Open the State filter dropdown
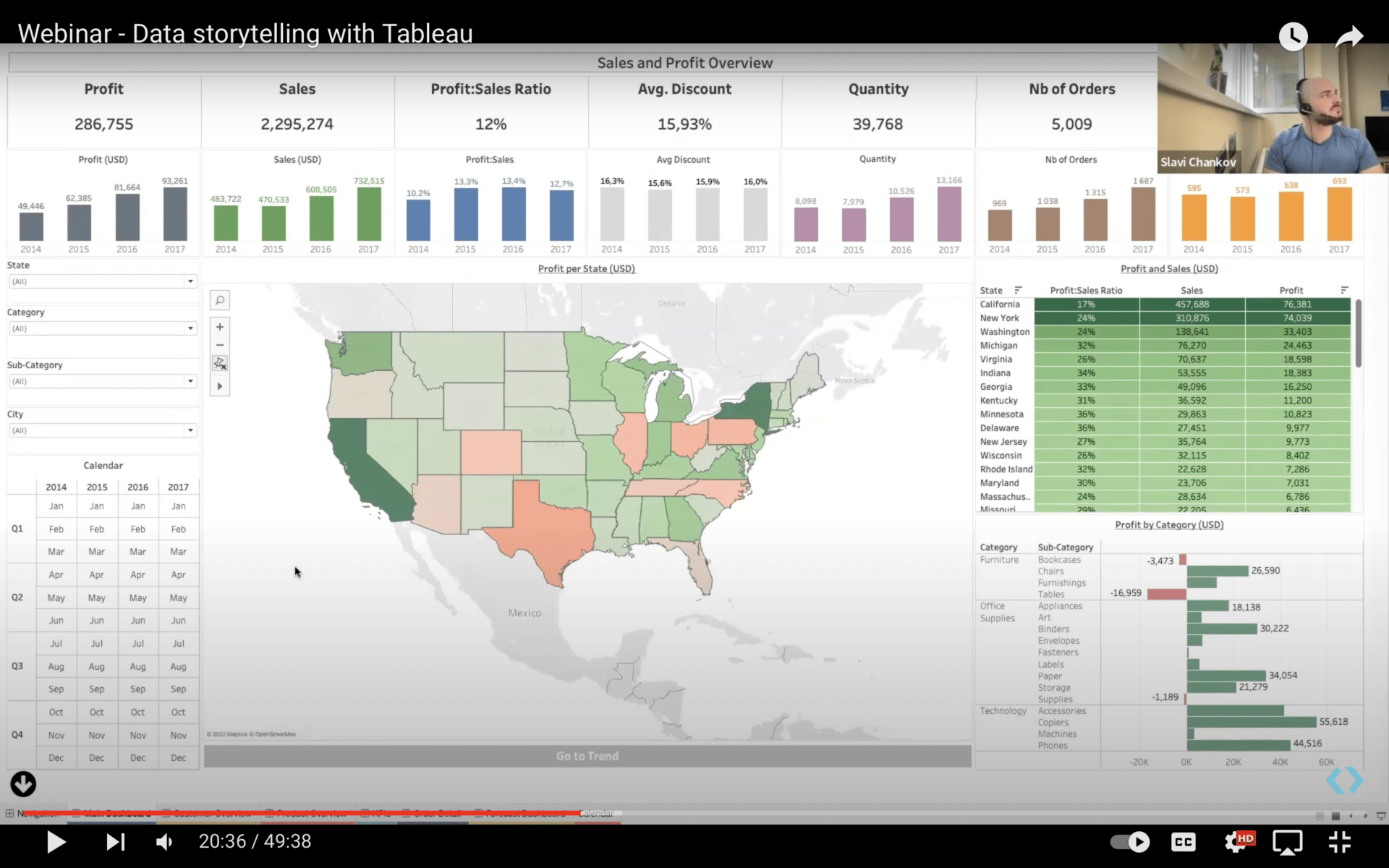1389x868 pixels. point(190,281)
